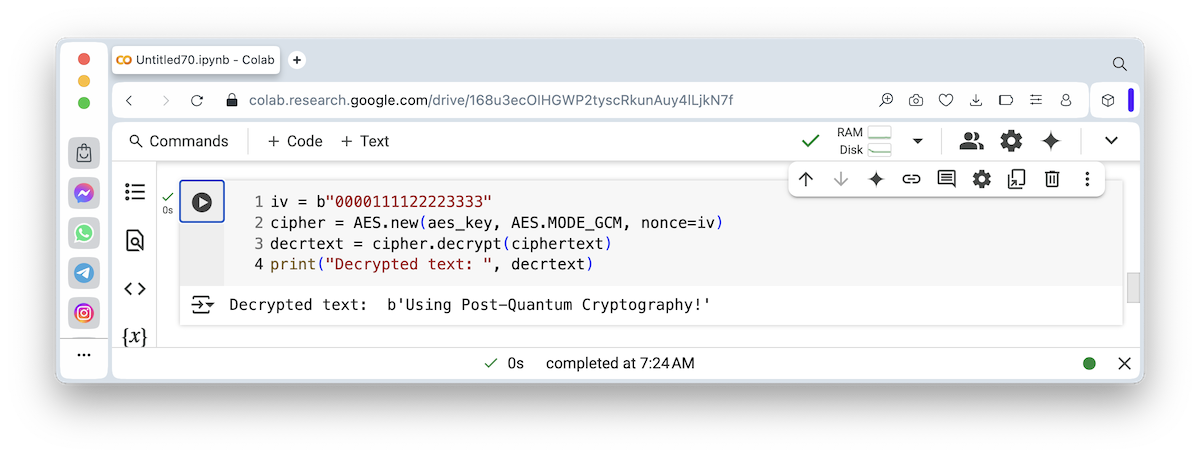Screen dimensions: 1200x457
Task: Collapse the header with chevron
Action: click(1111, 141)
